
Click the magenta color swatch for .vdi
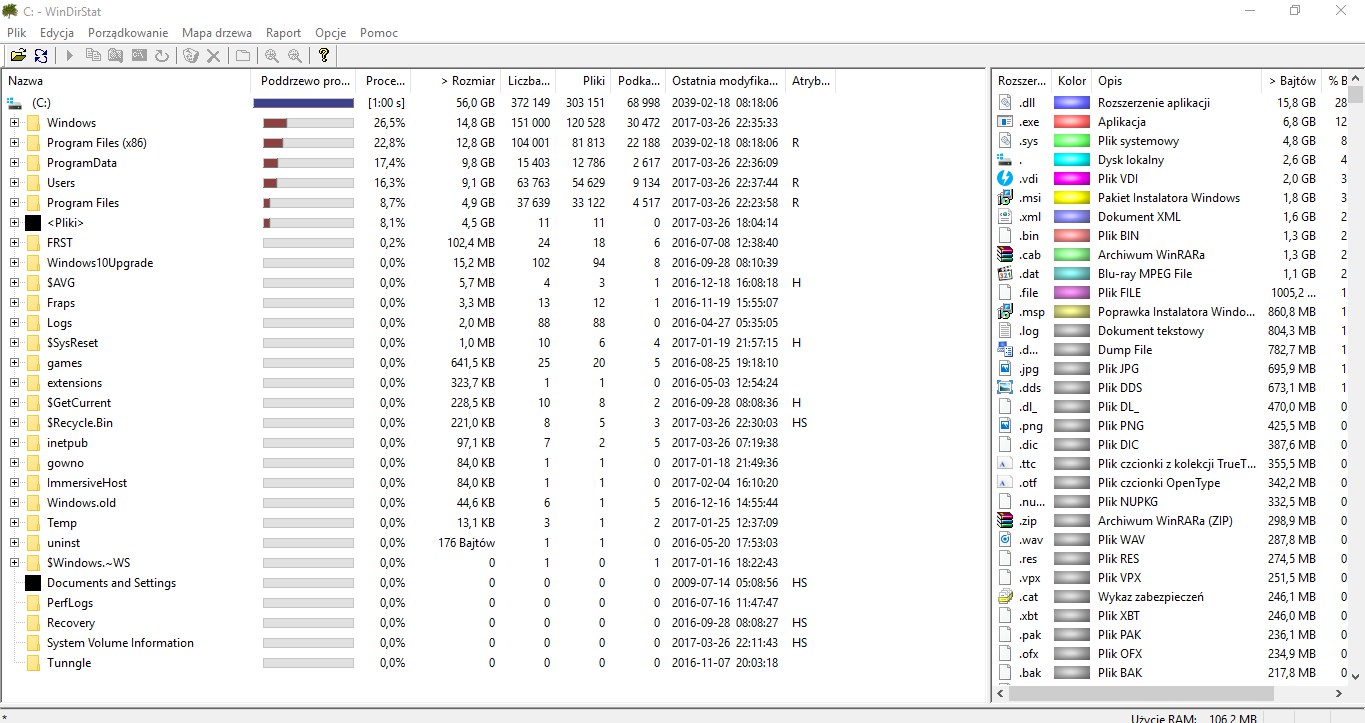(1071, 179)
